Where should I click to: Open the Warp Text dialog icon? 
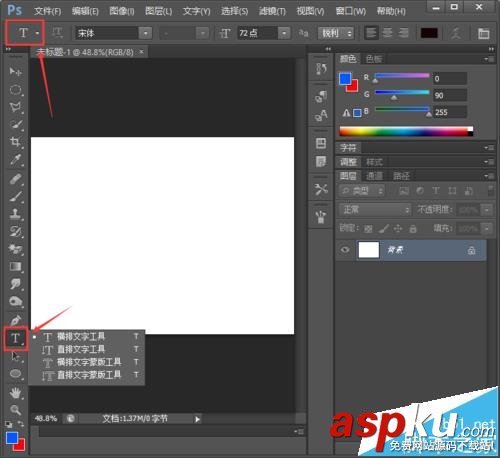pyautogui.click(x=456, y=33)
